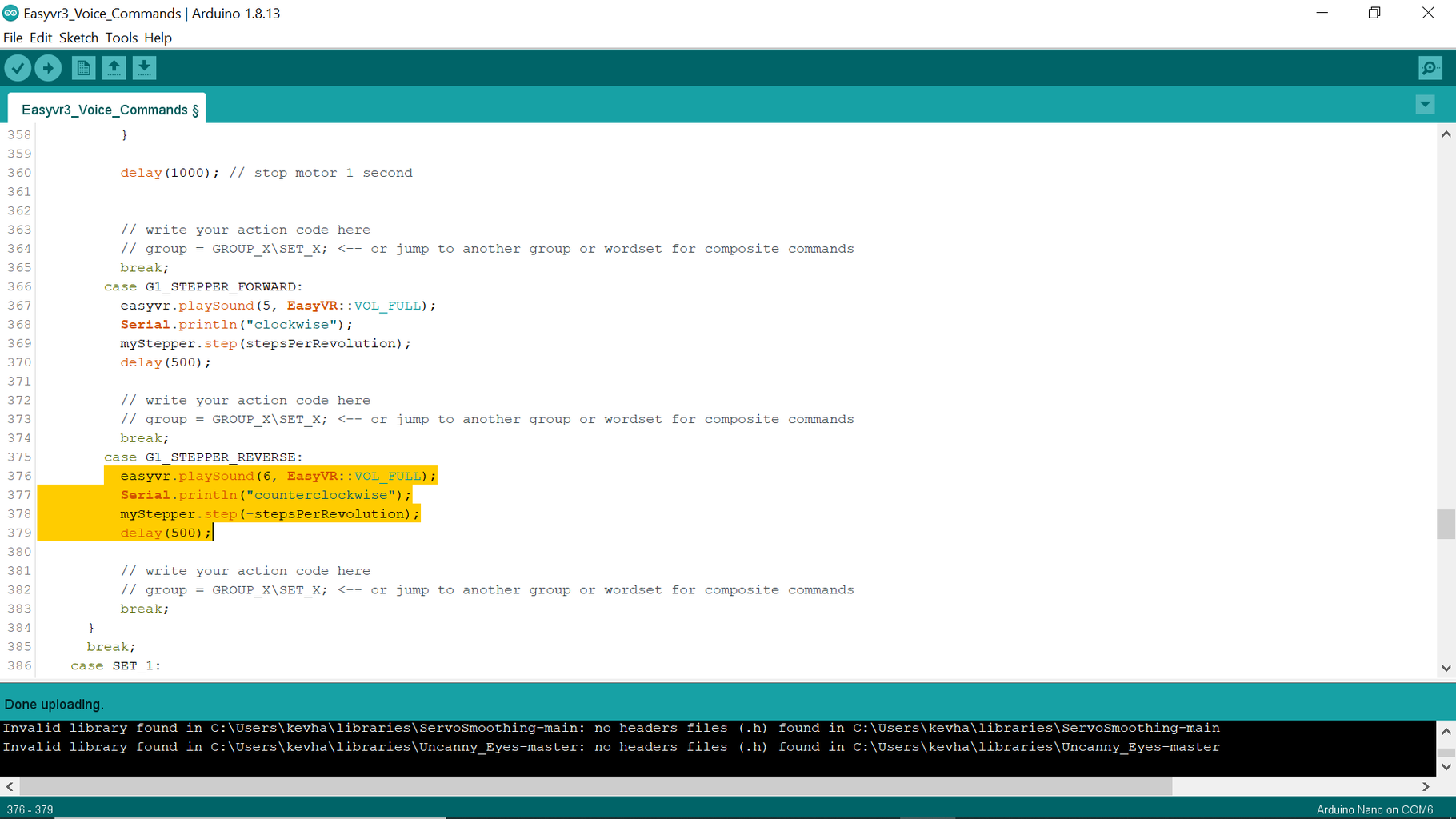Click the scroll-up arrow on the code scrollbar
Image resolution: width=1456 pixels, height=819 pixels.
[1446, 134]
